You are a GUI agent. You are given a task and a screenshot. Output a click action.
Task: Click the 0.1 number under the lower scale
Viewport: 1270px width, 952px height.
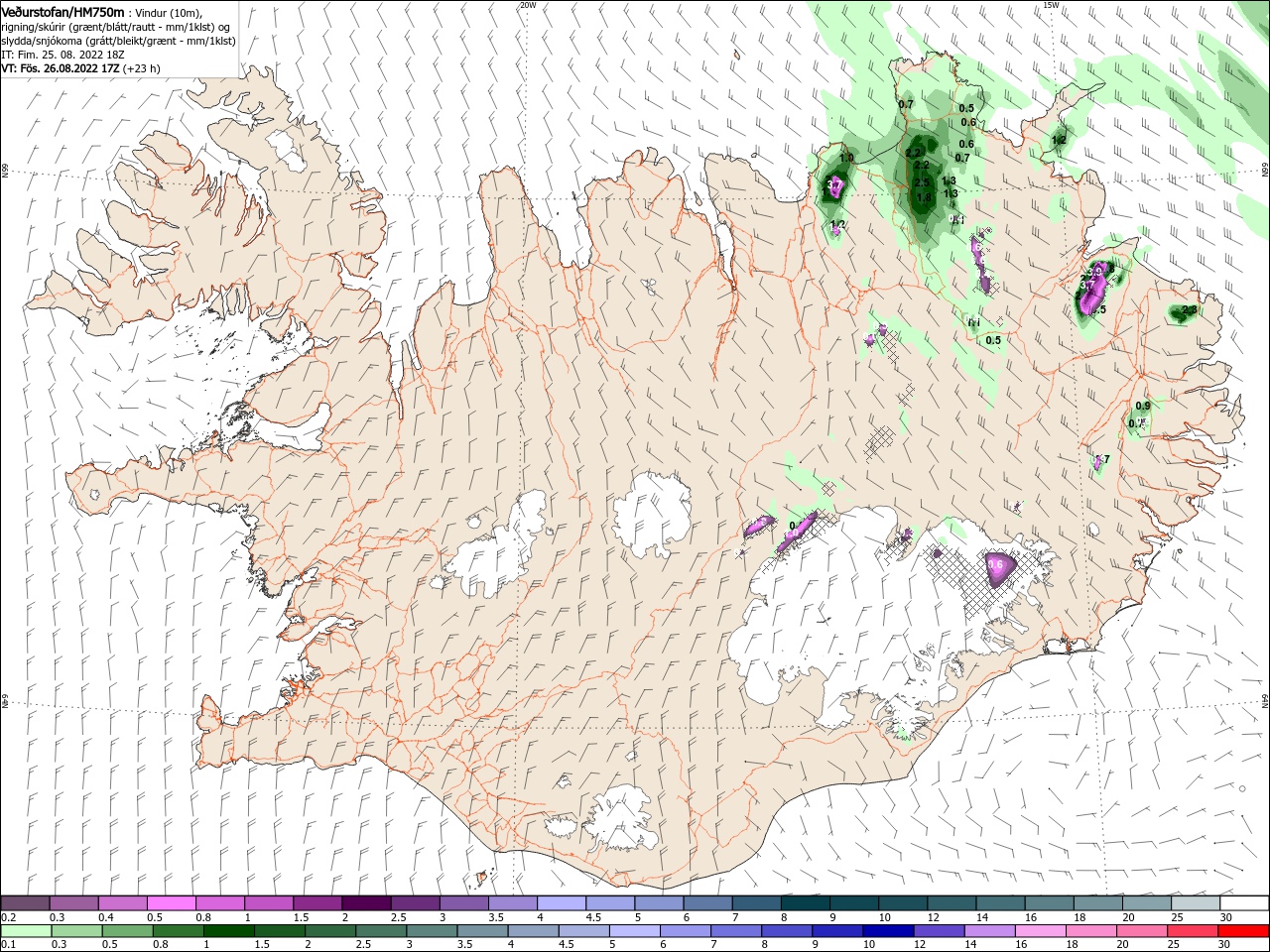pyautogui.click(x=8, y=945)
